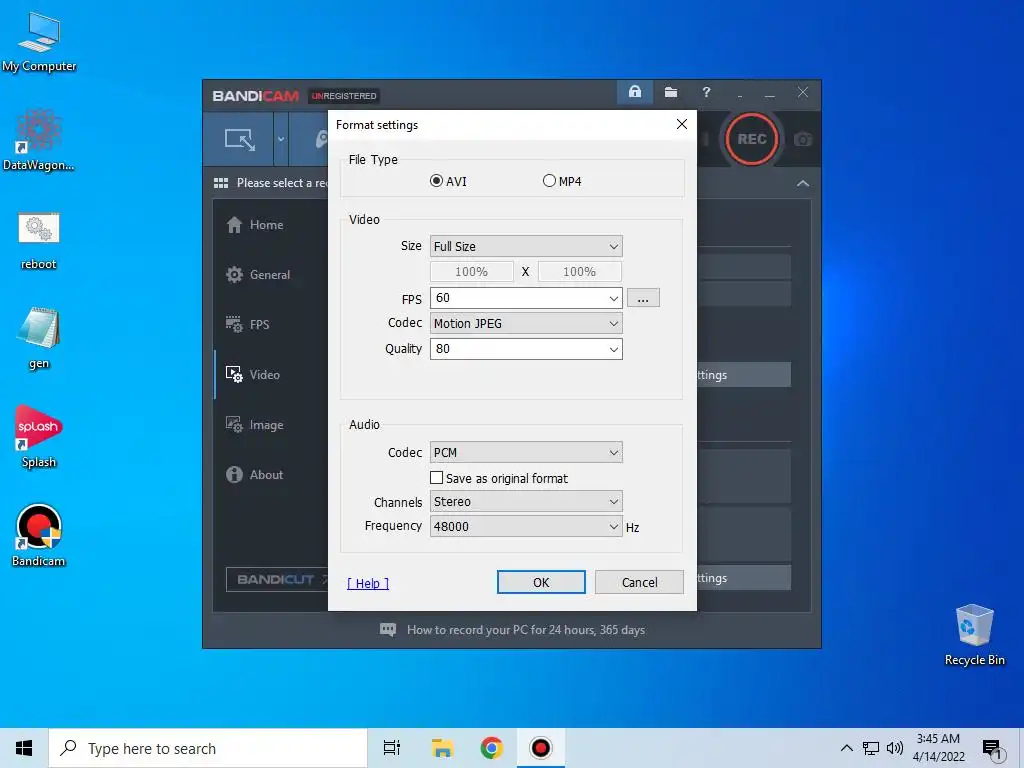Select the AVI file type radio button
This screenshot has height=768, width=1024.
[436, 181]
